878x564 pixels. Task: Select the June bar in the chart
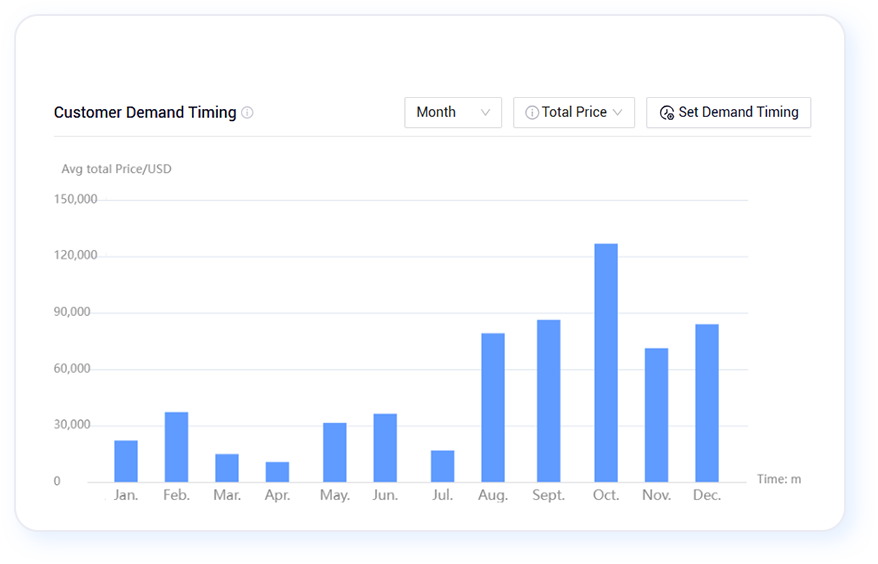tap(385, 448)
